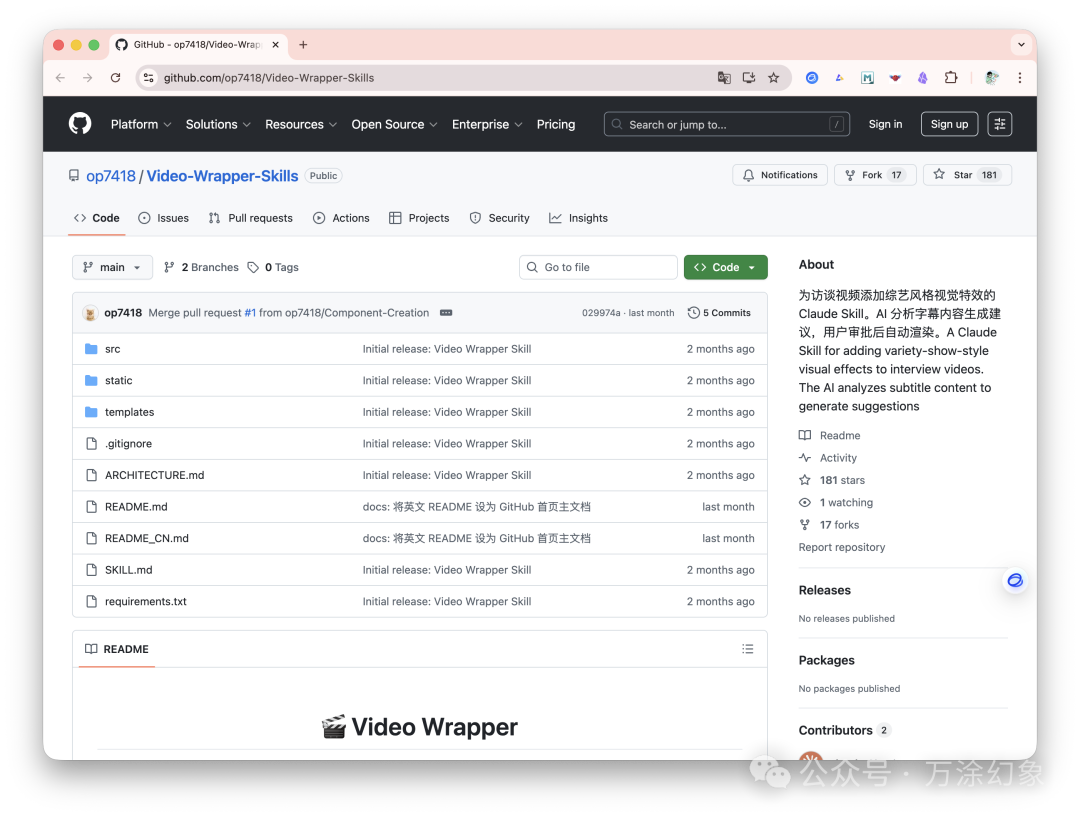Click the GitHub logo icon

coord(79,123)
